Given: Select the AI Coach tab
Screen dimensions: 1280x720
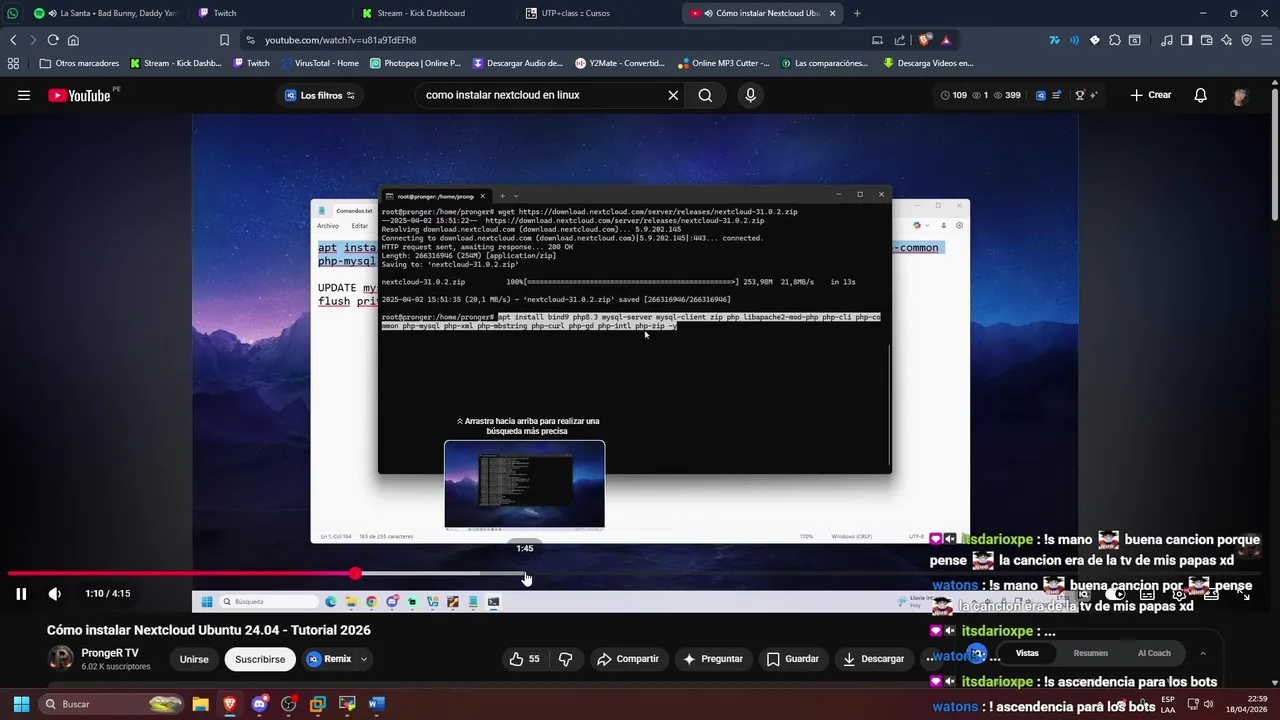Looking at the screenshot, I should [x=1154, y=653].
